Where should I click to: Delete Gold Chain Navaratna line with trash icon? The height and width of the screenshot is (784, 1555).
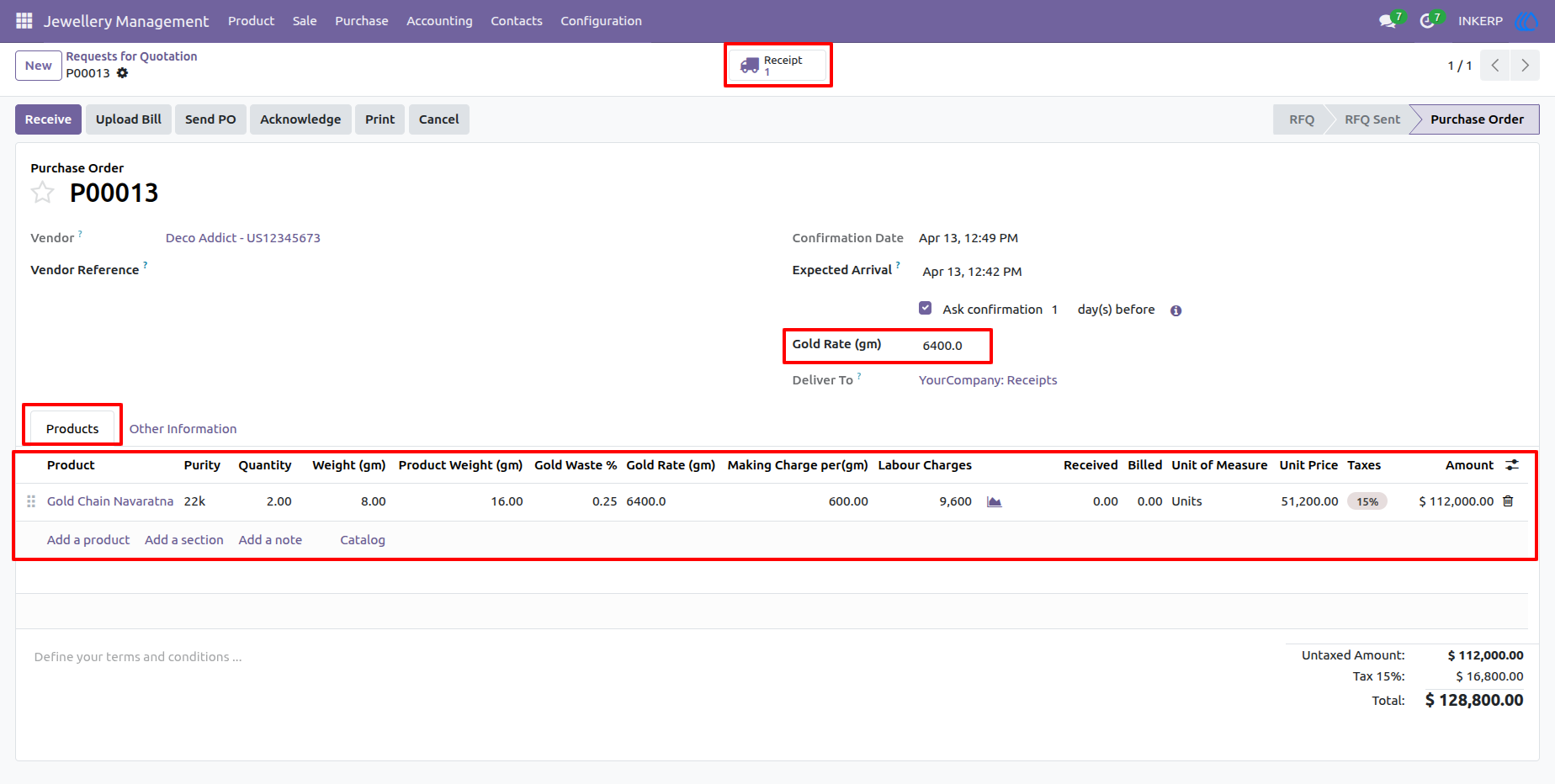[1508, 501]
